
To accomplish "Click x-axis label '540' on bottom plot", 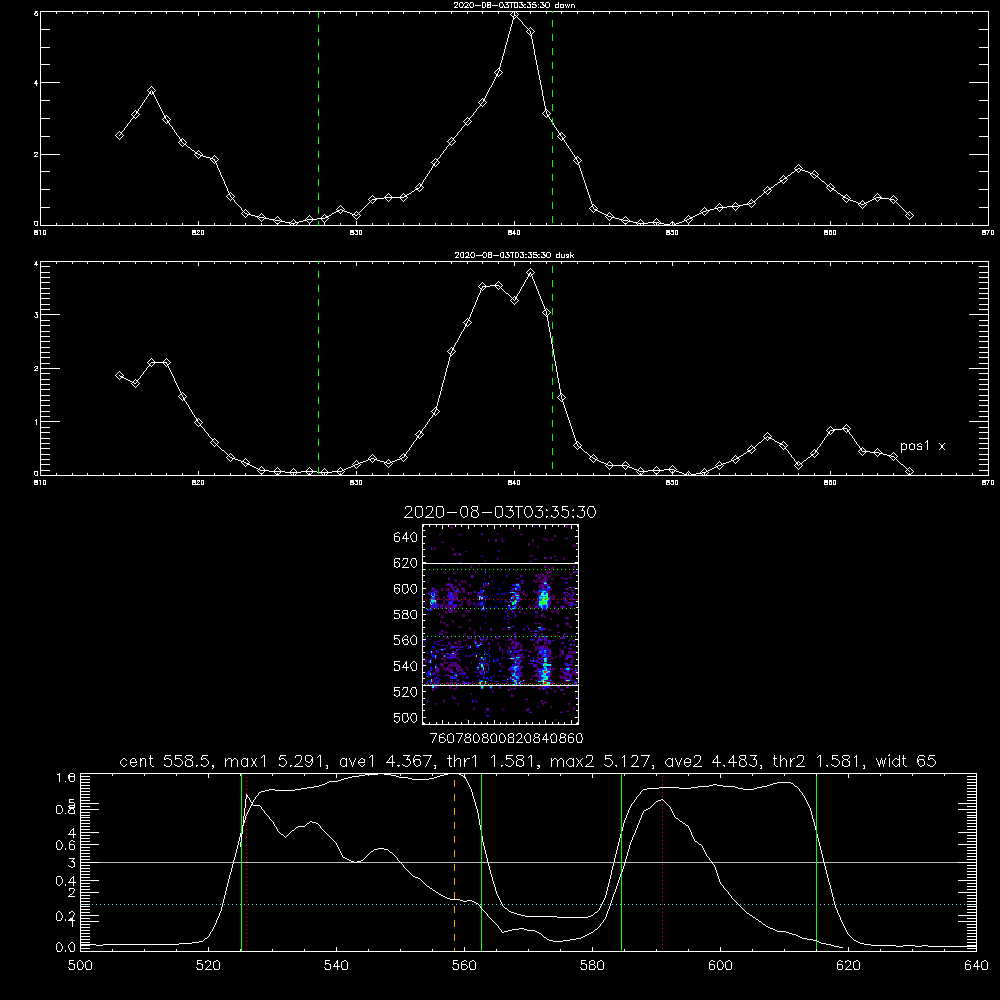I will [336, 966].
